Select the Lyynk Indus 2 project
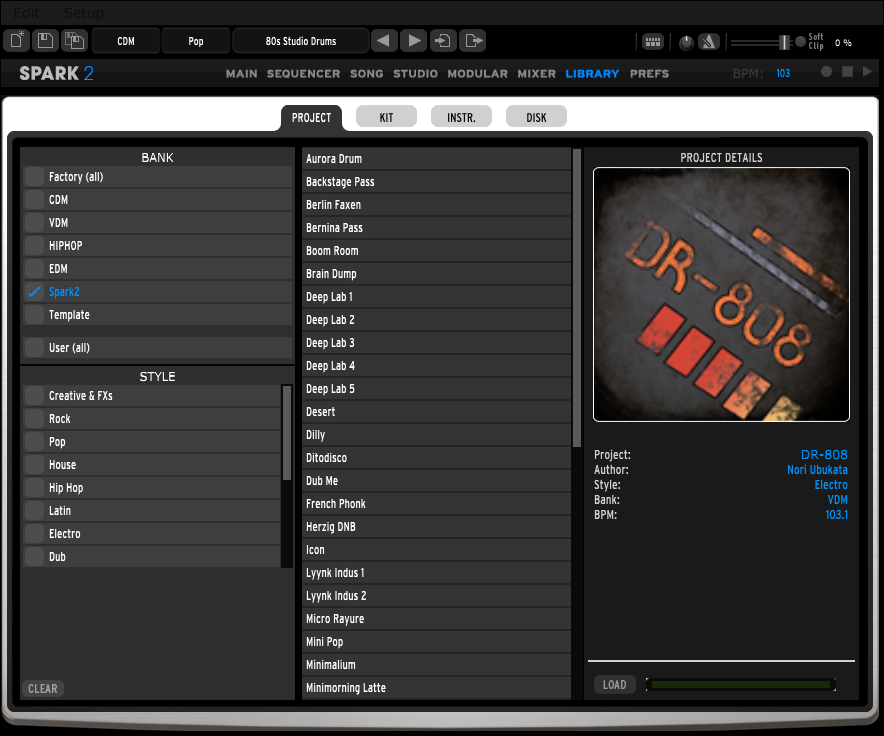The image size is (884, 736). (x=436, y=596)
